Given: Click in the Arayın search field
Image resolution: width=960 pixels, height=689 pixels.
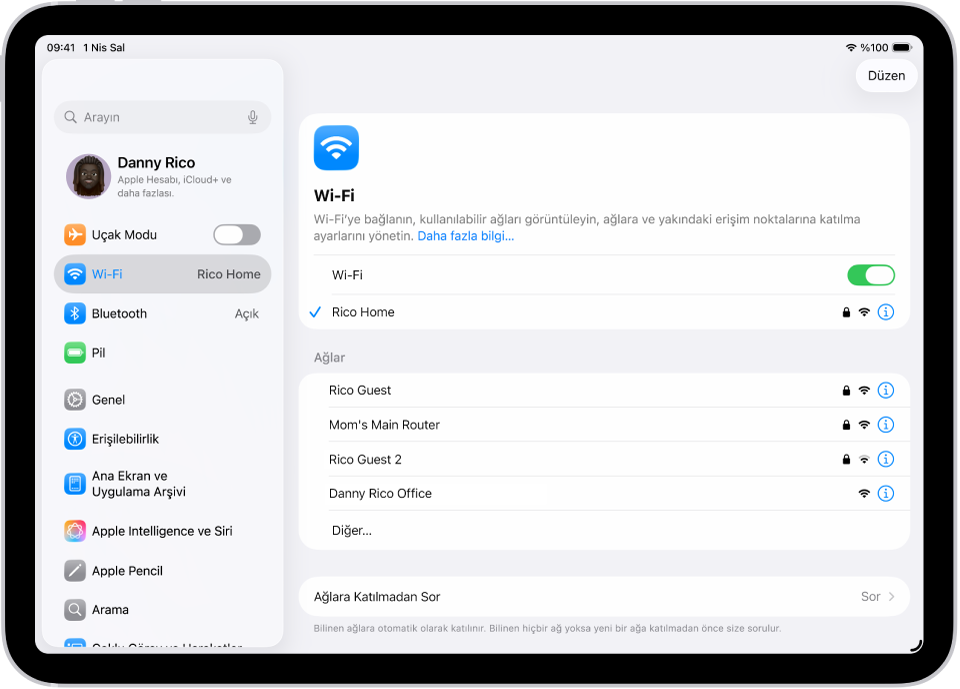Looking at the screenshot, I should coord(162,117).
